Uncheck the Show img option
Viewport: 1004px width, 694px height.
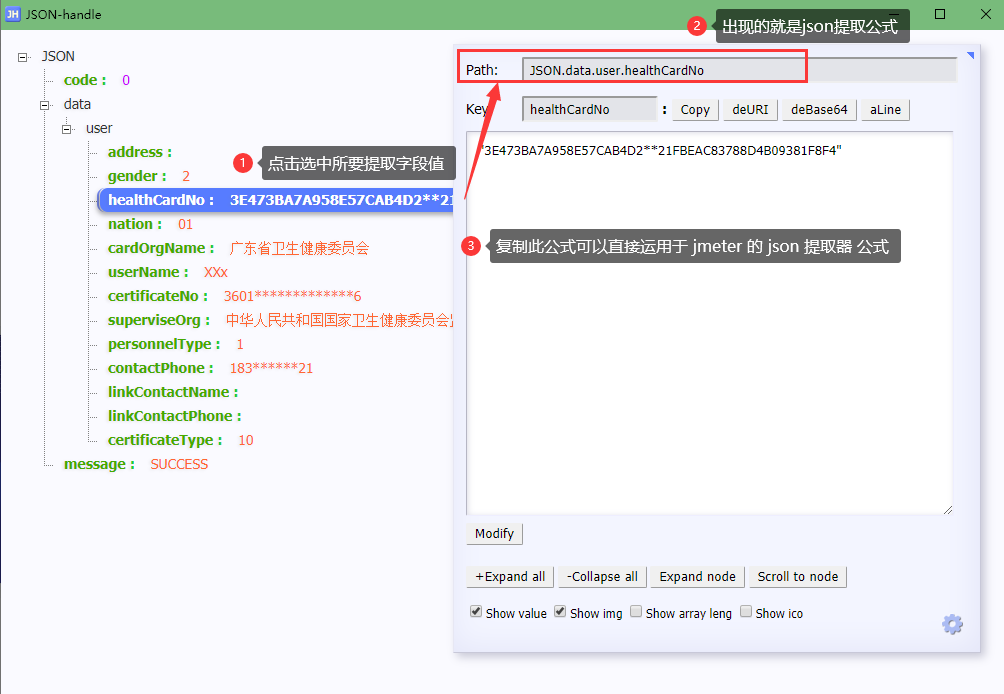tap(560, 611)
